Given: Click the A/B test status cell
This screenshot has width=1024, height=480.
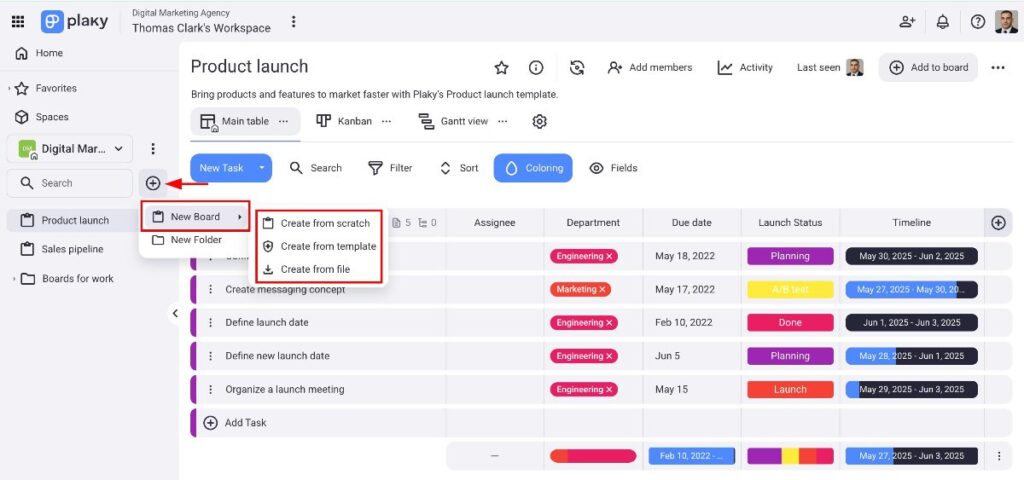Looking at the screenshot, I should [790, 289].
